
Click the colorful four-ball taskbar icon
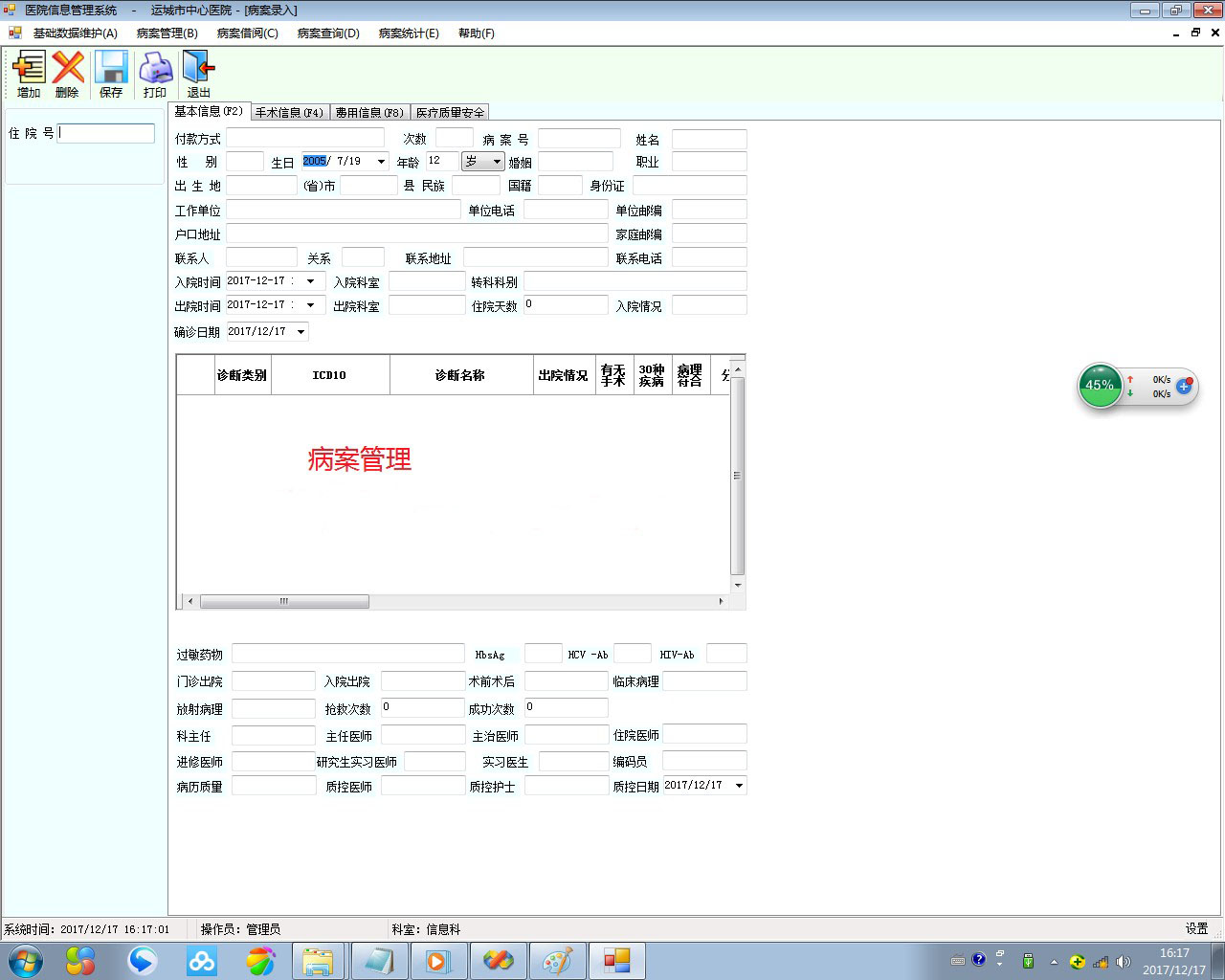pos(80,961)
